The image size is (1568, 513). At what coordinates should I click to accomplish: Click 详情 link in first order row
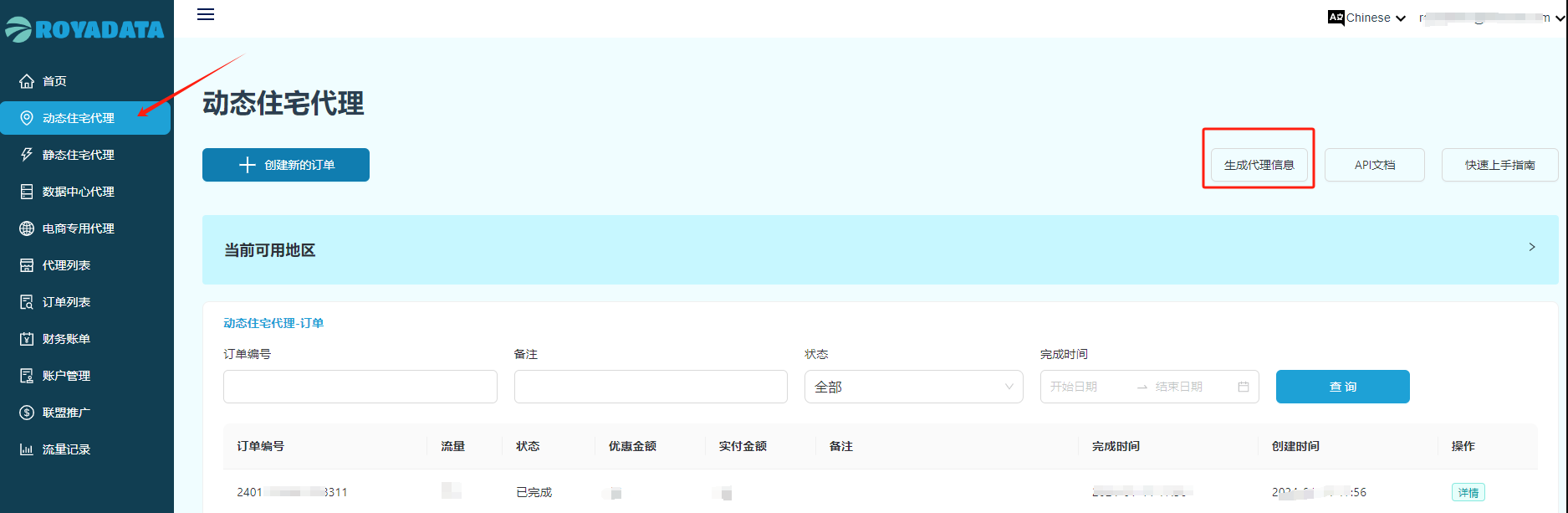tap(1468, 493)
